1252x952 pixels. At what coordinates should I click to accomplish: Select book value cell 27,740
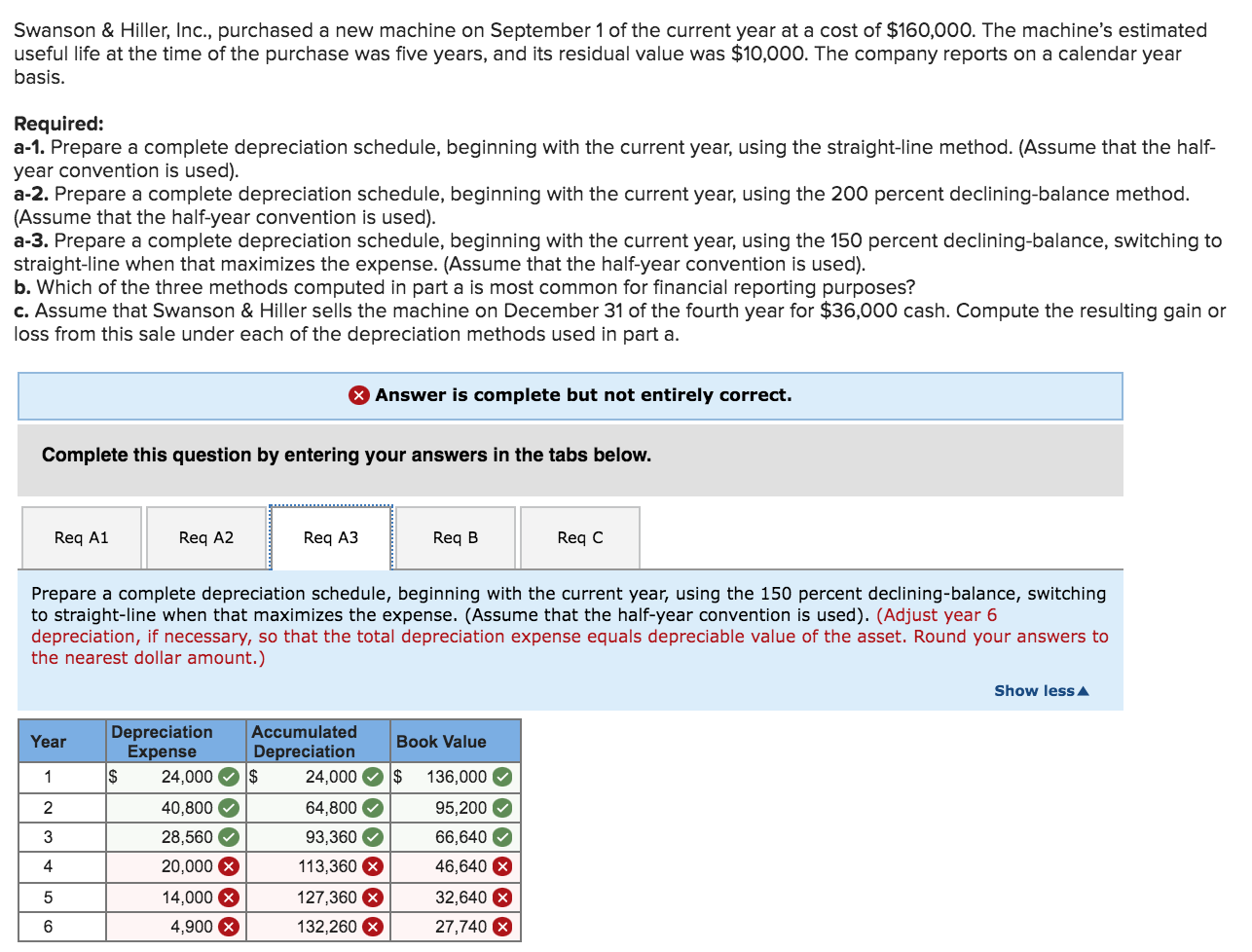[x=456, y=927]
